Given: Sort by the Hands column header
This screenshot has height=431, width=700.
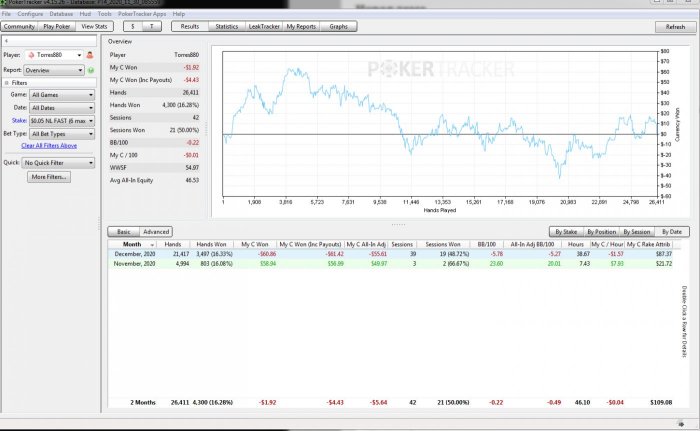Looking at the screenshot, I should click(x=173, y=245).
